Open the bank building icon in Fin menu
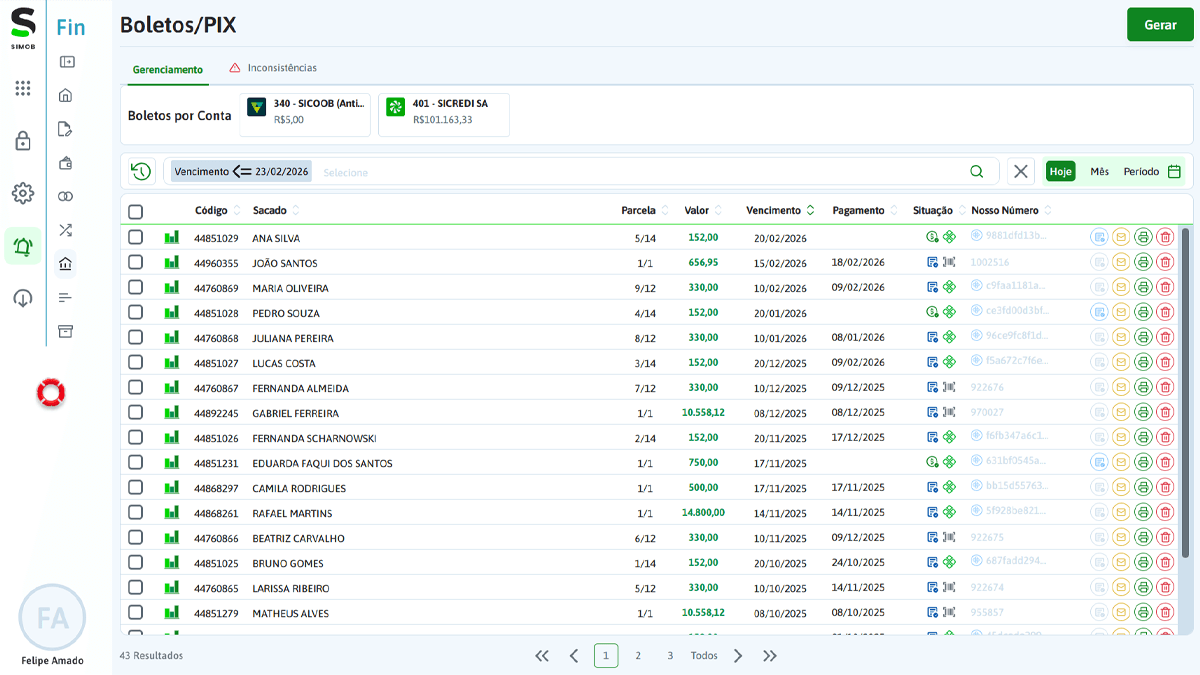1200x675 pixels. 66,264
